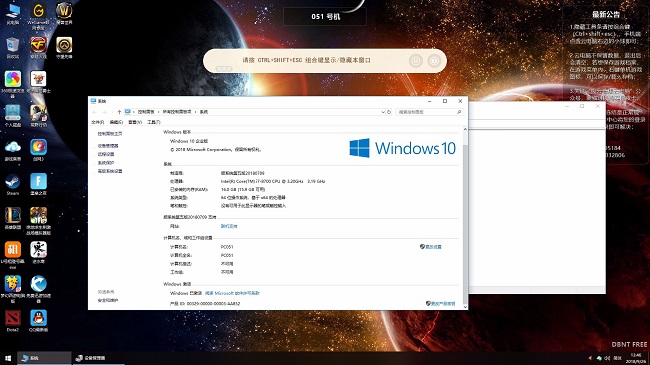This screenshot has height=365, width=650.
Task: Open the WeGame desktop shortcut
Action: coord(38,16)
